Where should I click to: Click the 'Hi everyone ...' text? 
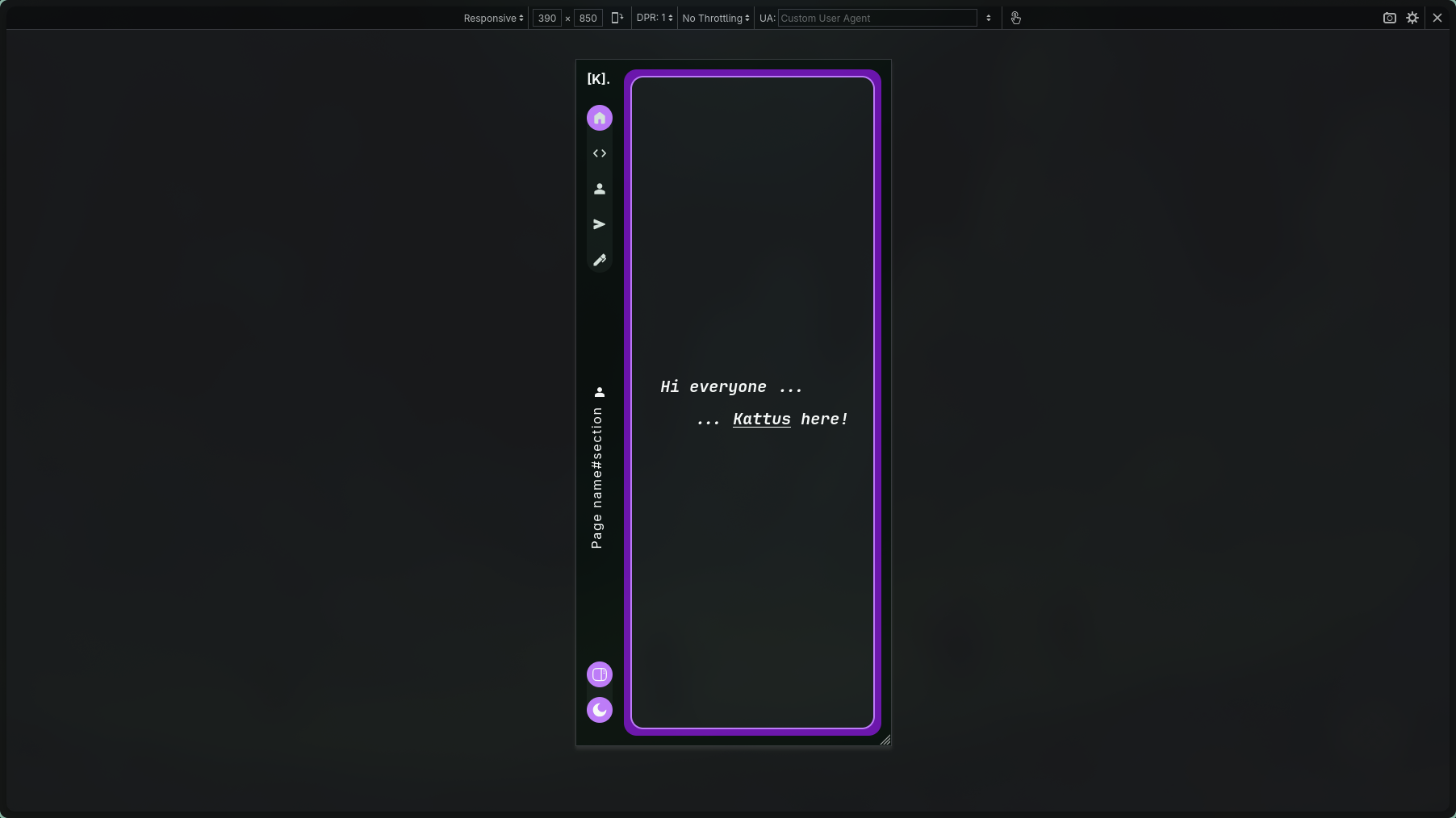pyautogui.click(x=731, y=386)
